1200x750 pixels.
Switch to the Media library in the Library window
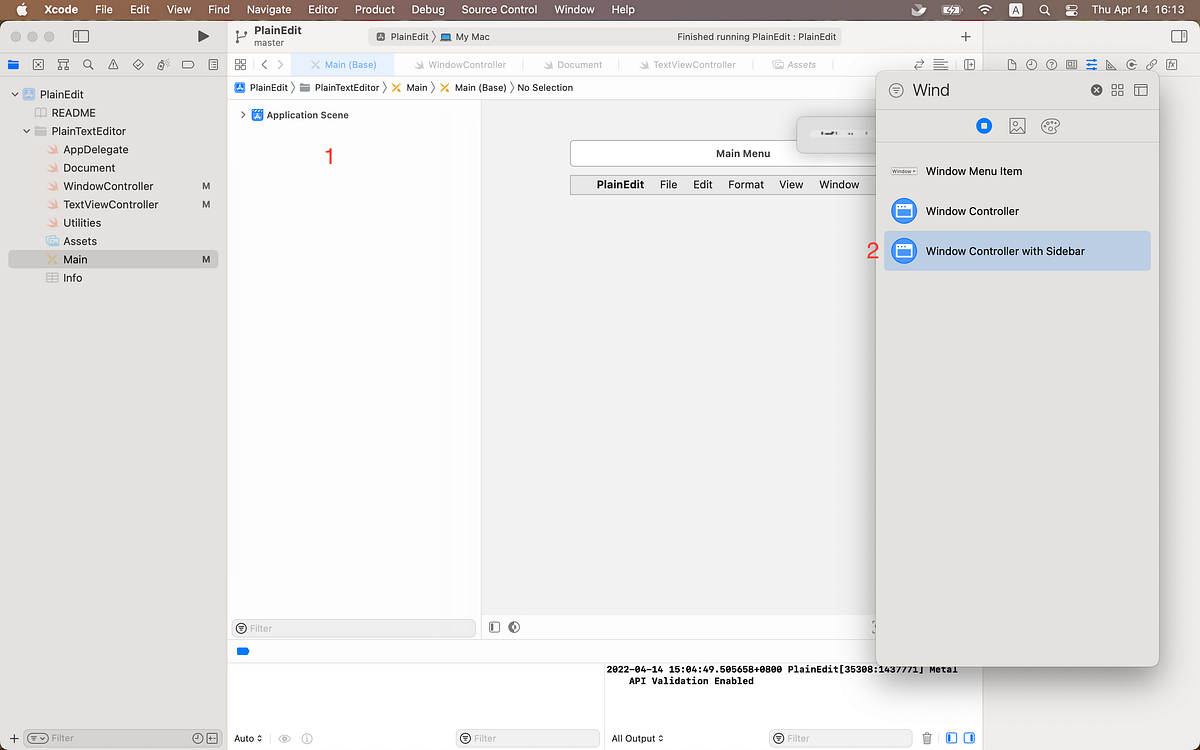(1017, 126)
